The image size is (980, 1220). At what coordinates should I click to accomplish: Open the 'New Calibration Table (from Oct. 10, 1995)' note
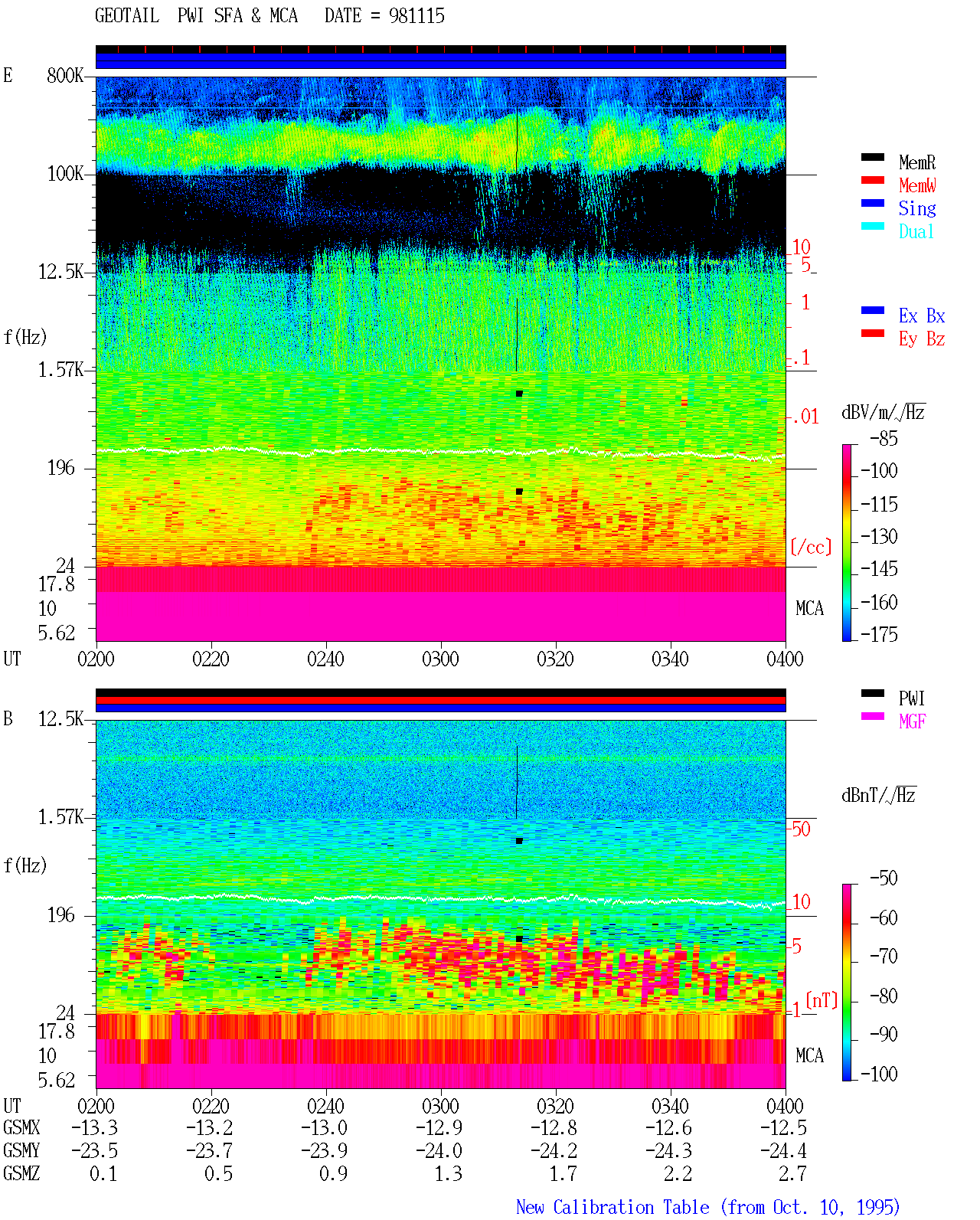[708, 1207]
